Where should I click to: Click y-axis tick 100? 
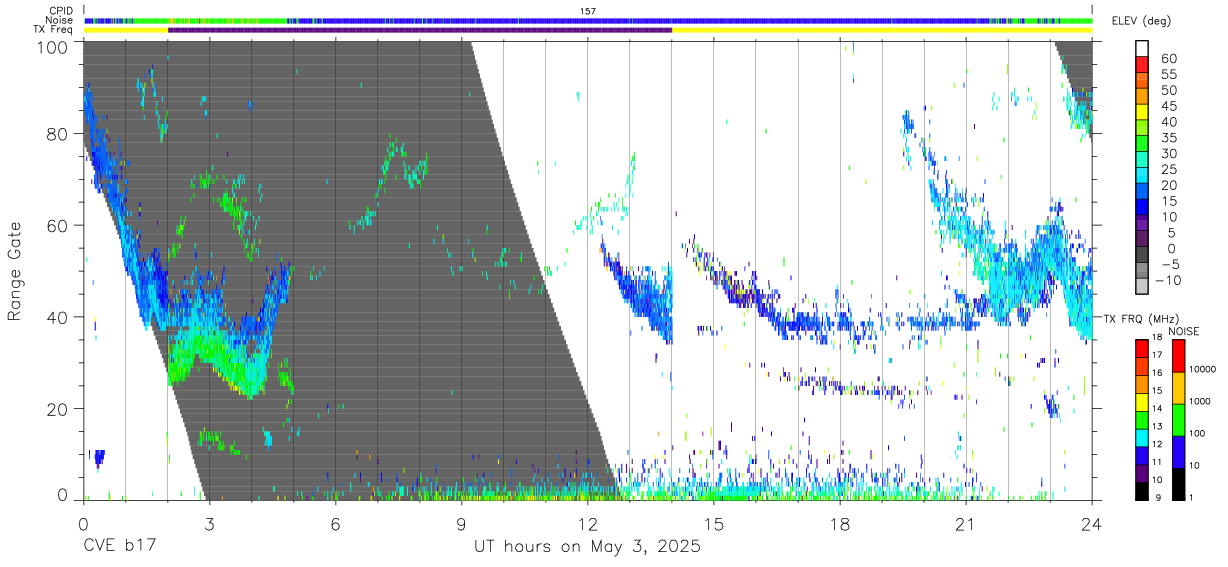point(54,46)
